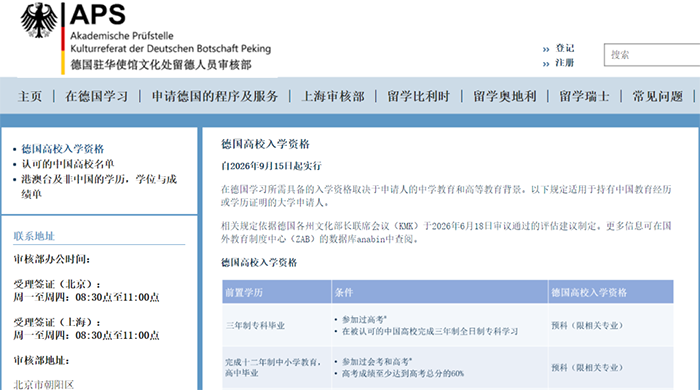Screen dimensions: 700x390
Task: Open sidebar link 港澳台及非中国的学历
Action: pyautogui.click(x=99, y=187)
